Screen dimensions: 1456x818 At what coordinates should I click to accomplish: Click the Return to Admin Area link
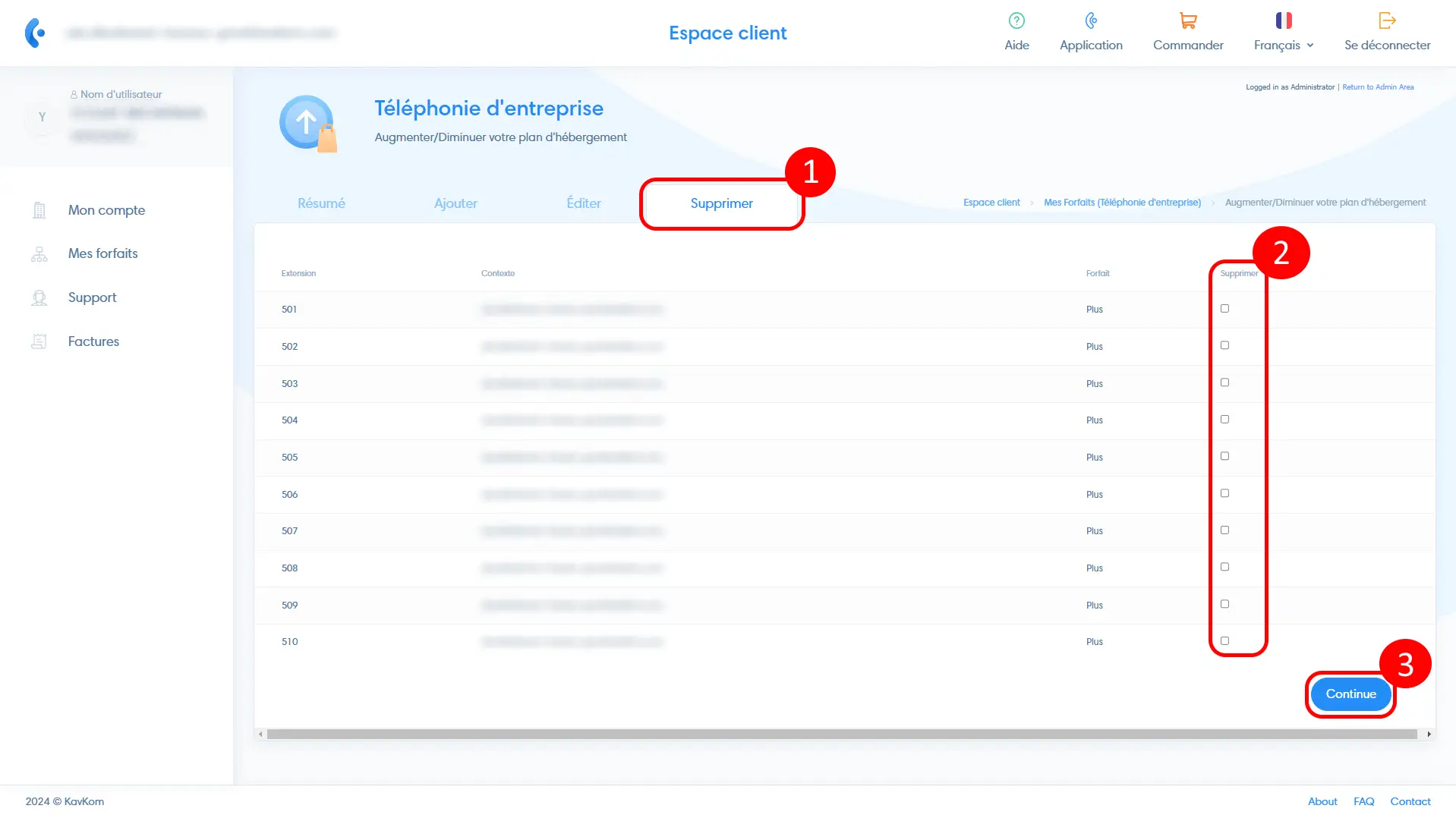click(x=1378, y=87)
